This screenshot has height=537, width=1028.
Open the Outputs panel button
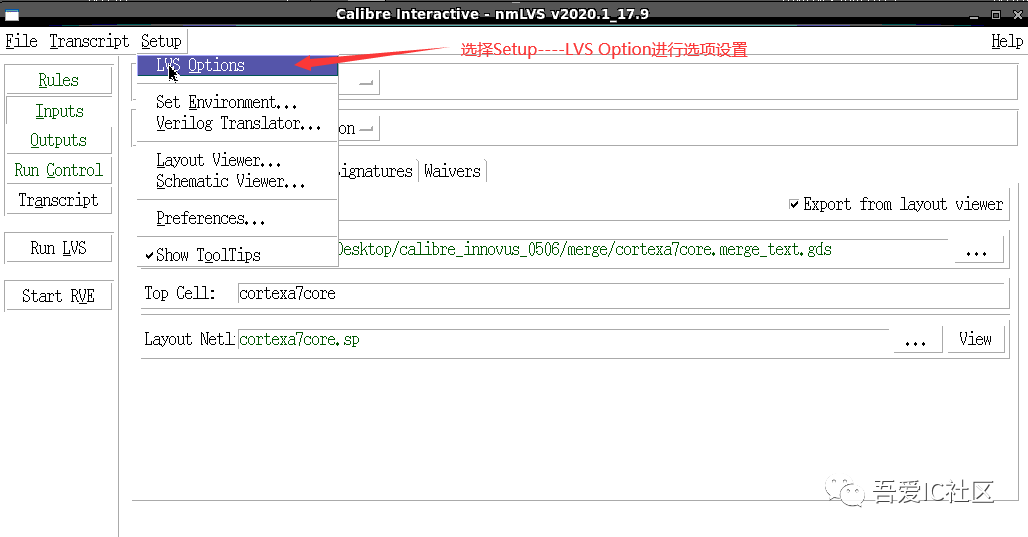click(x=58, y=140)
